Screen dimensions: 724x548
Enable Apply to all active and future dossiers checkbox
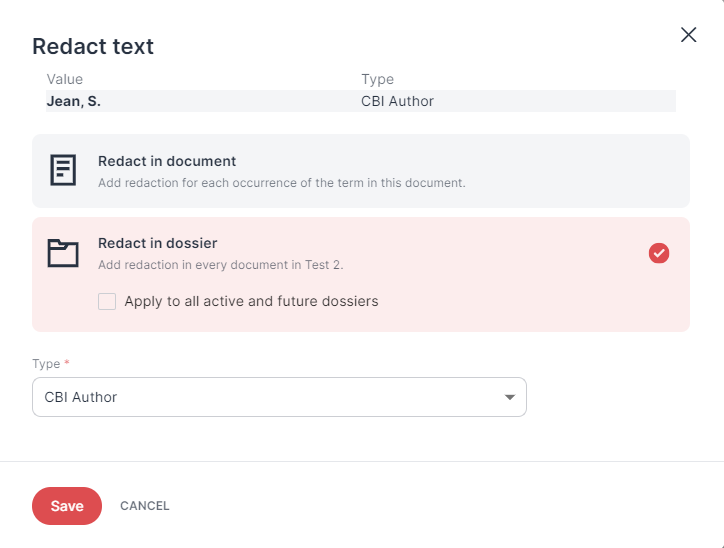[x=107, y=301]
